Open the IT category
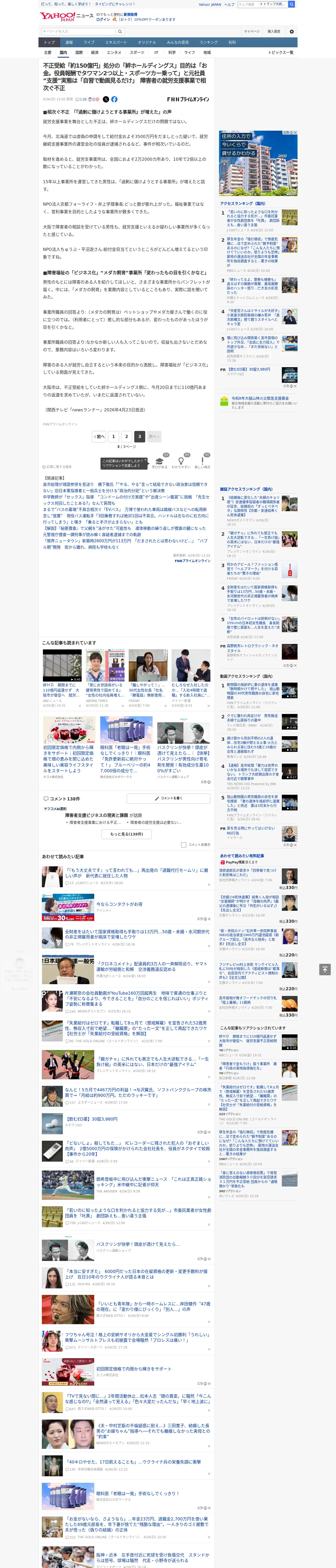 click(x=156, y=52)
